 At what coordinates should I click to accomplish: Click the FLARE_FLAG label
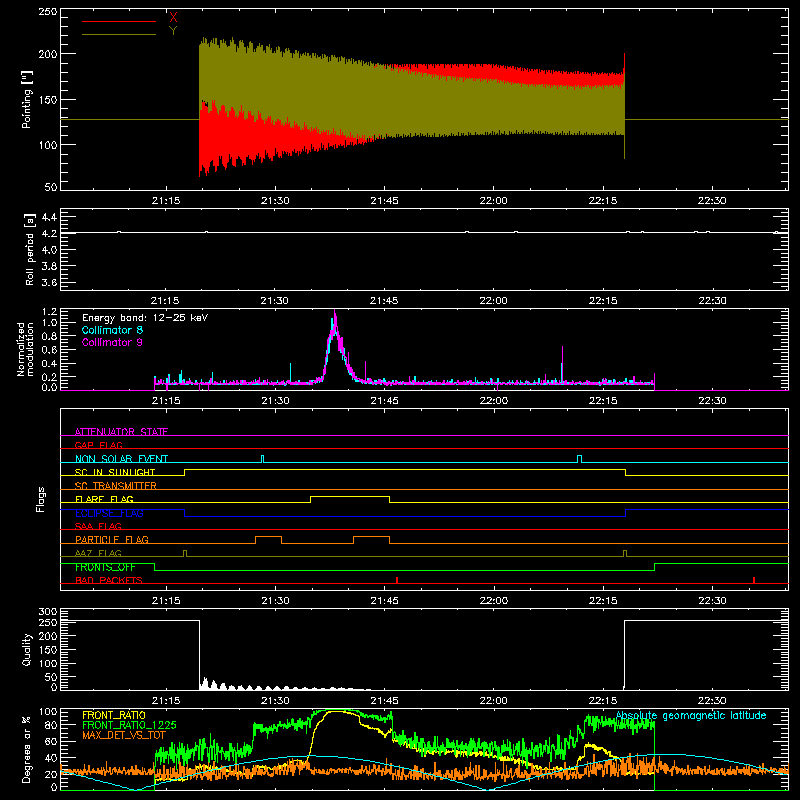tap(104, 499)
